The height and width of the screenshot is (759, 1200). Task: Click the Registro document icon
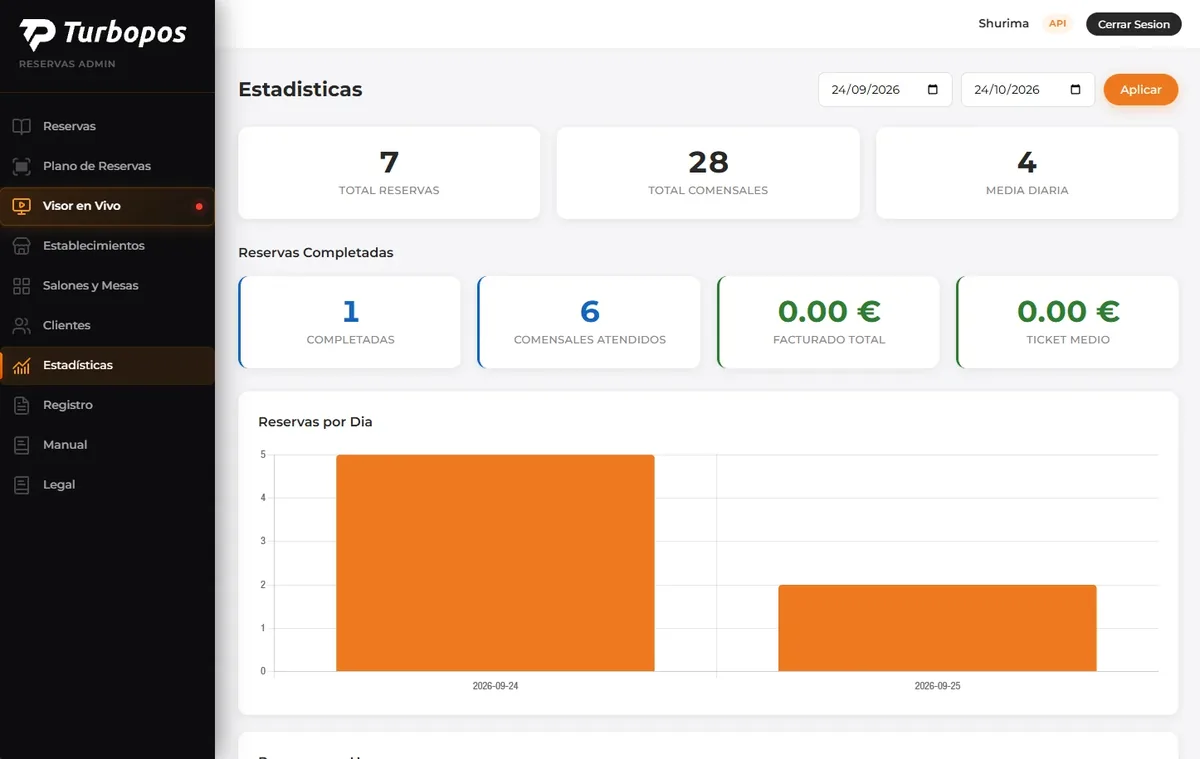click(21, 405)
